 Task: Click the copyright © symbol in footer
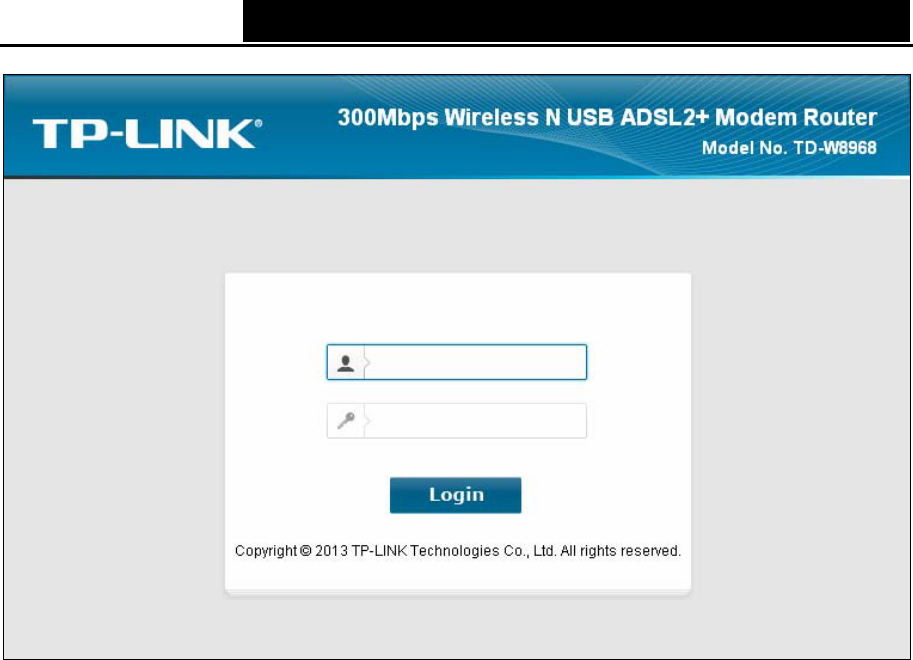tap(306, 550)
